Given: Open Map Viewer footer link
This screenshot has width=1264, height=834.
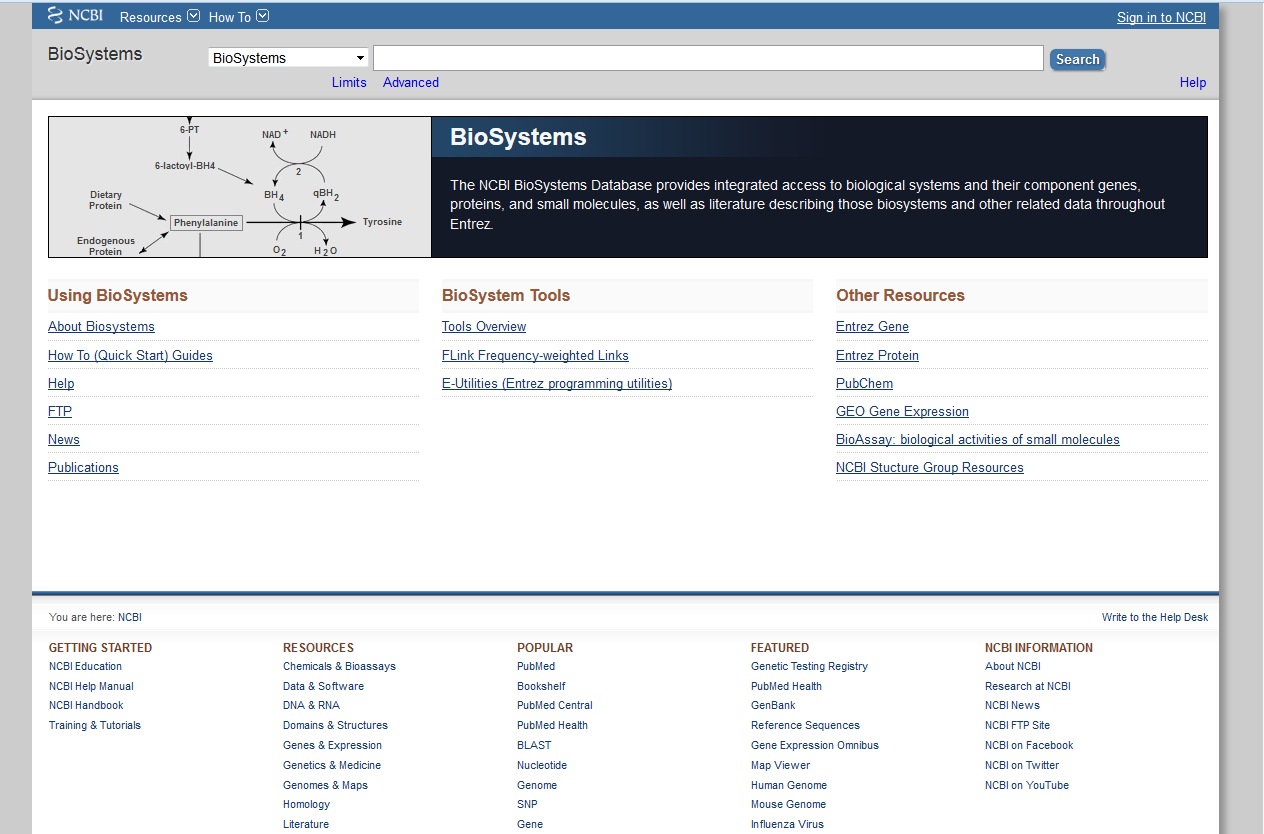Looking at the screenshot, I should [780, 765].
